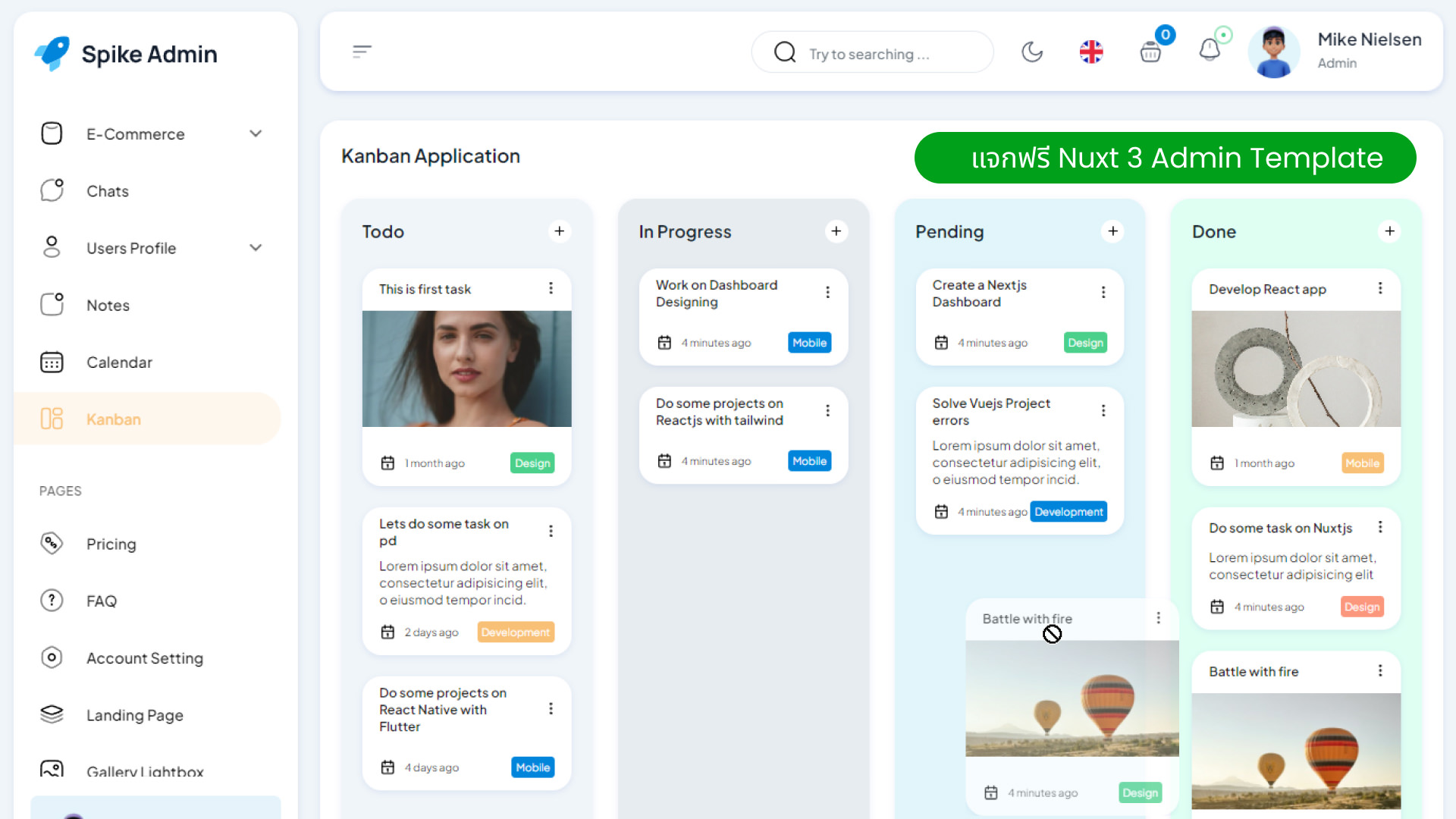Click the orange Development tag on pd task

click(x=516, y=632)
